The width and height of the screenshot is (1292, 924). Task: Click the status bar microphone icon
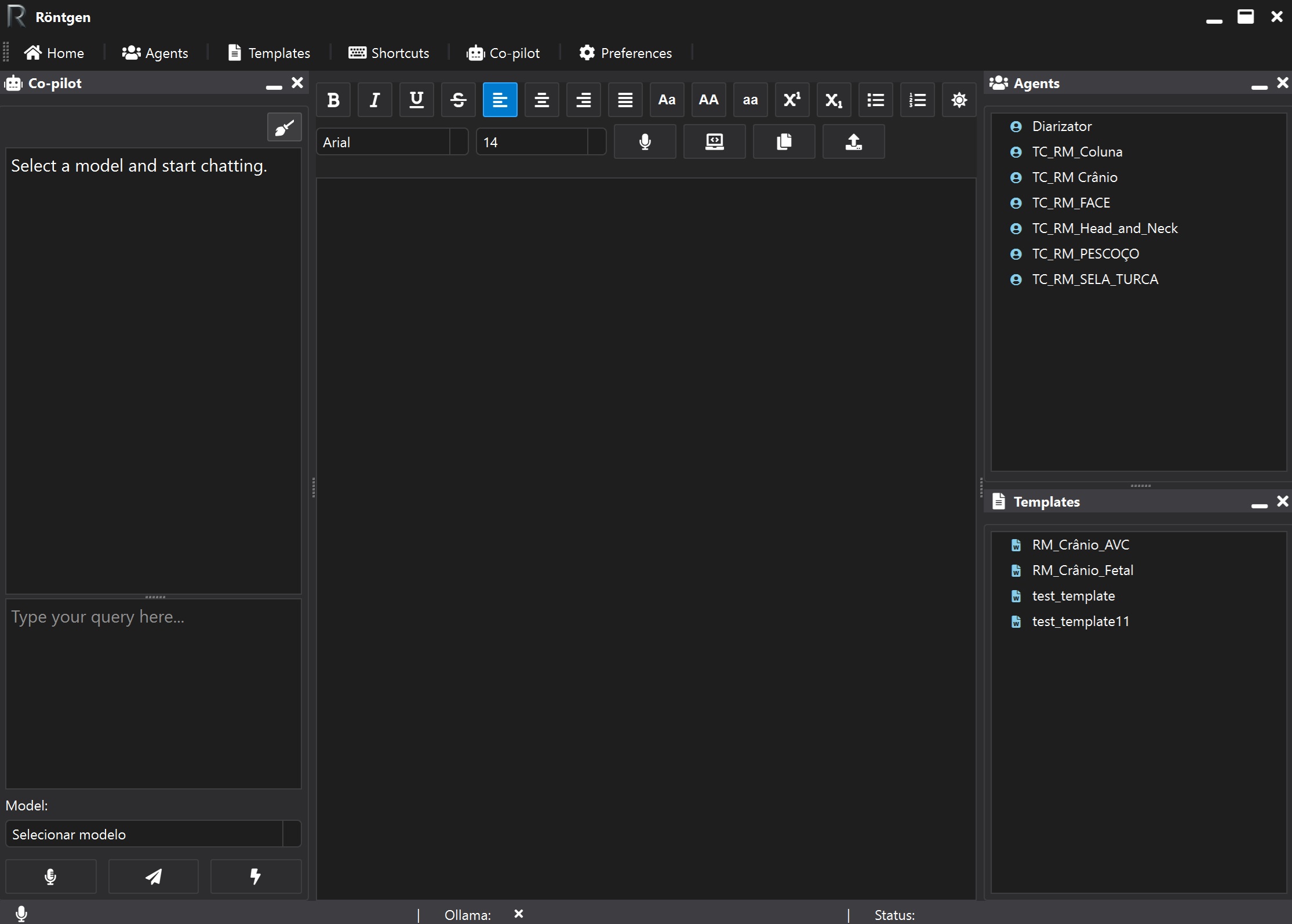point(21,914)
